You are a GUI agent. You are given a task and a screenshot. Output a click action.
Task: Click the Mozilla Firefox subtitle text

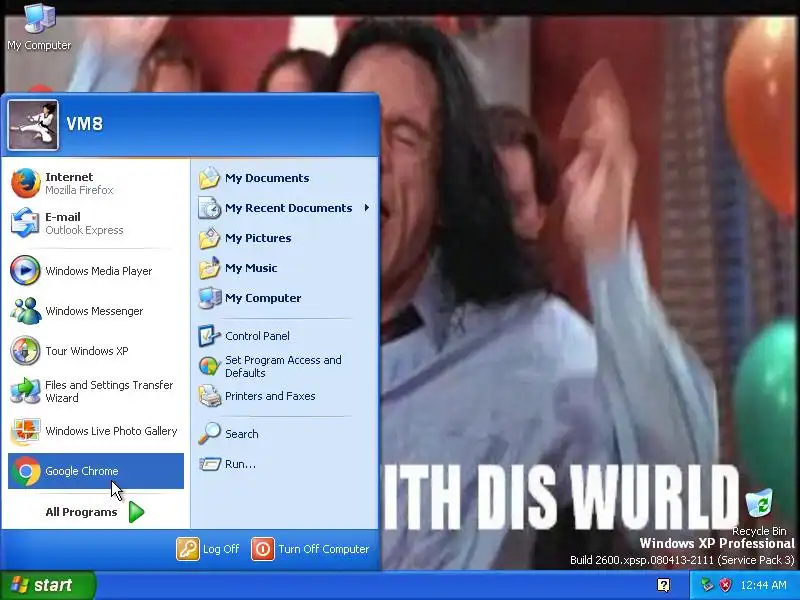79,190
